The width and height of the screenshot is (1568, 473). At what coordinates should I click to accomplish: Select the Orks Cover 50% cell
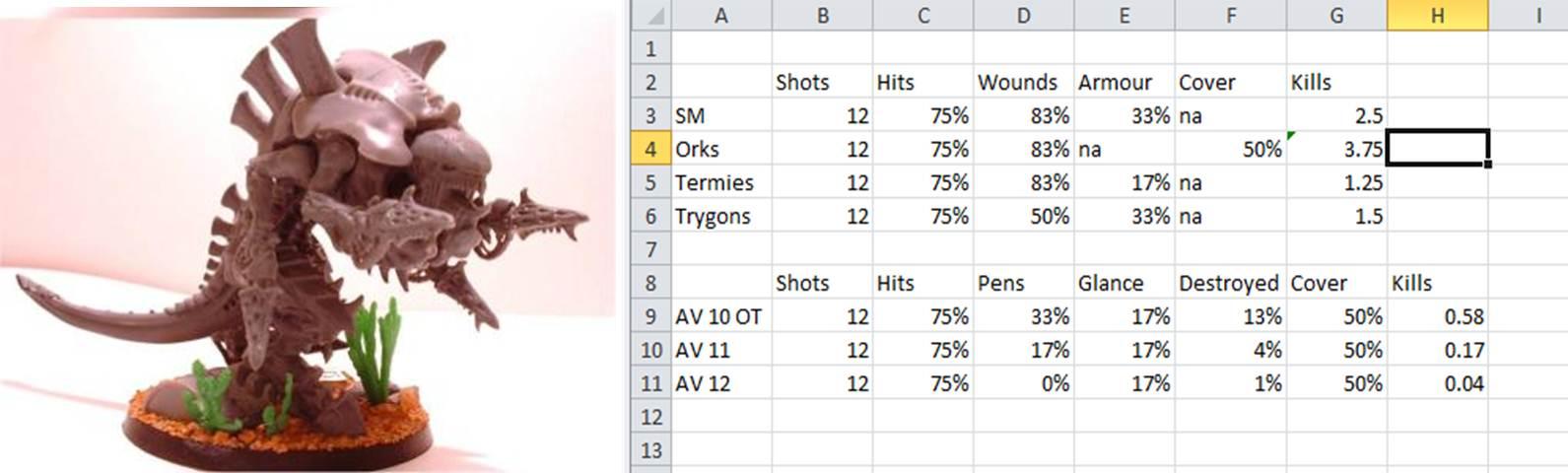1230,149
